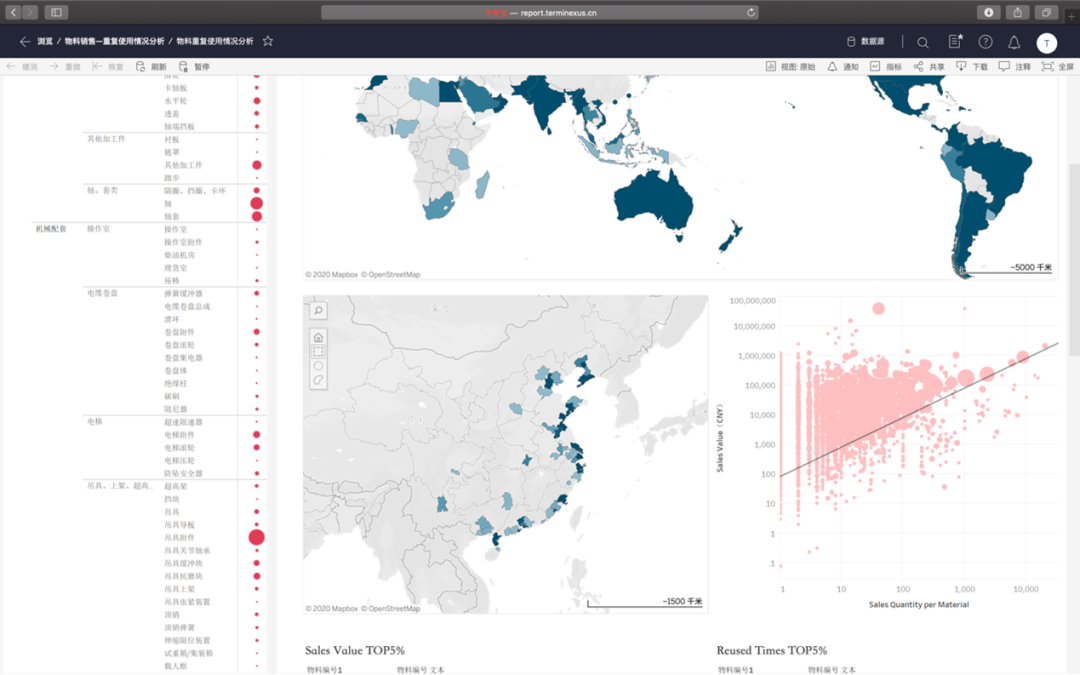Click the large red 吊具附件 circle mark
The height and width of the screenshot is (675, 1080).
(256, 537)
